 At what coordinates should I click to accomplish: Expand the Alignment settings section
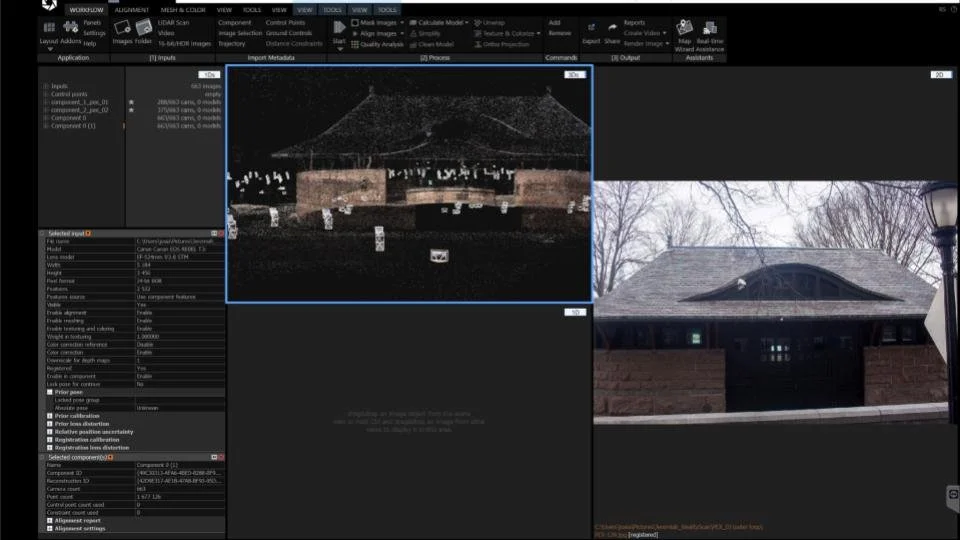[x=50, y=528]
